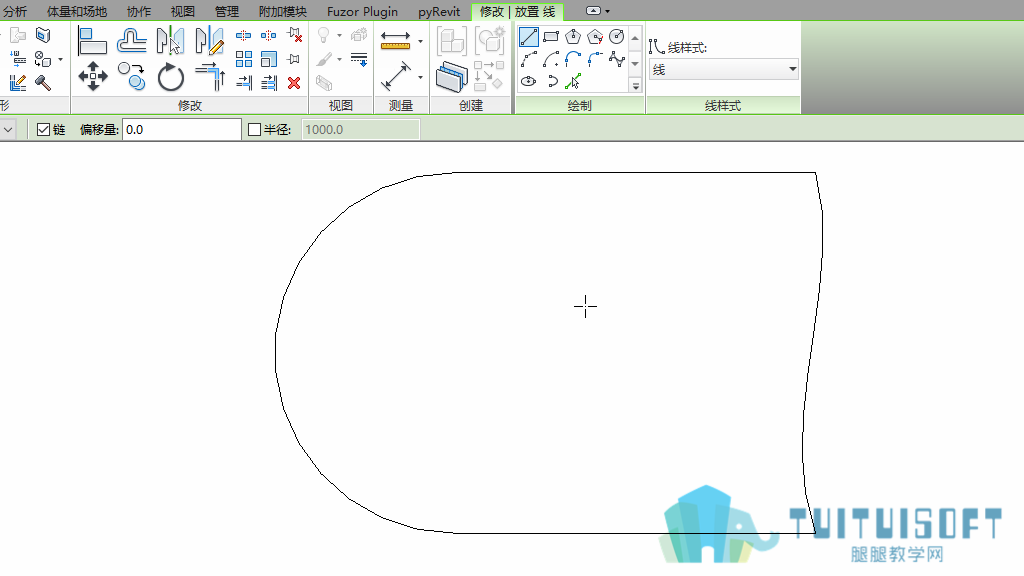Click the 修改 panel title

[x=189, y=105]
